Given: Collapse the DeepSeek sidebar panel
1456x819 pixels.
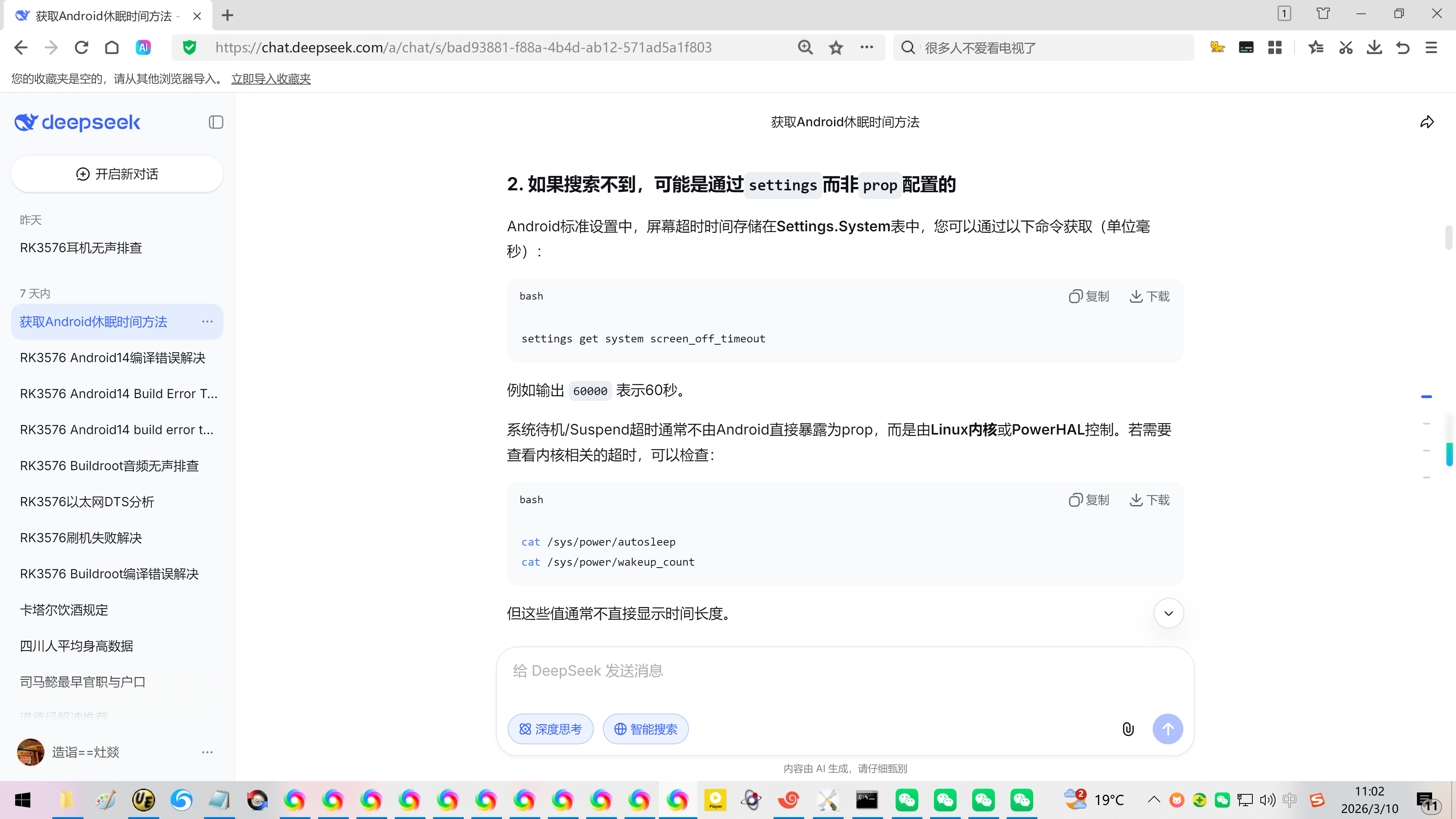Looking at the screenshot, I should [x=215, y=122].
